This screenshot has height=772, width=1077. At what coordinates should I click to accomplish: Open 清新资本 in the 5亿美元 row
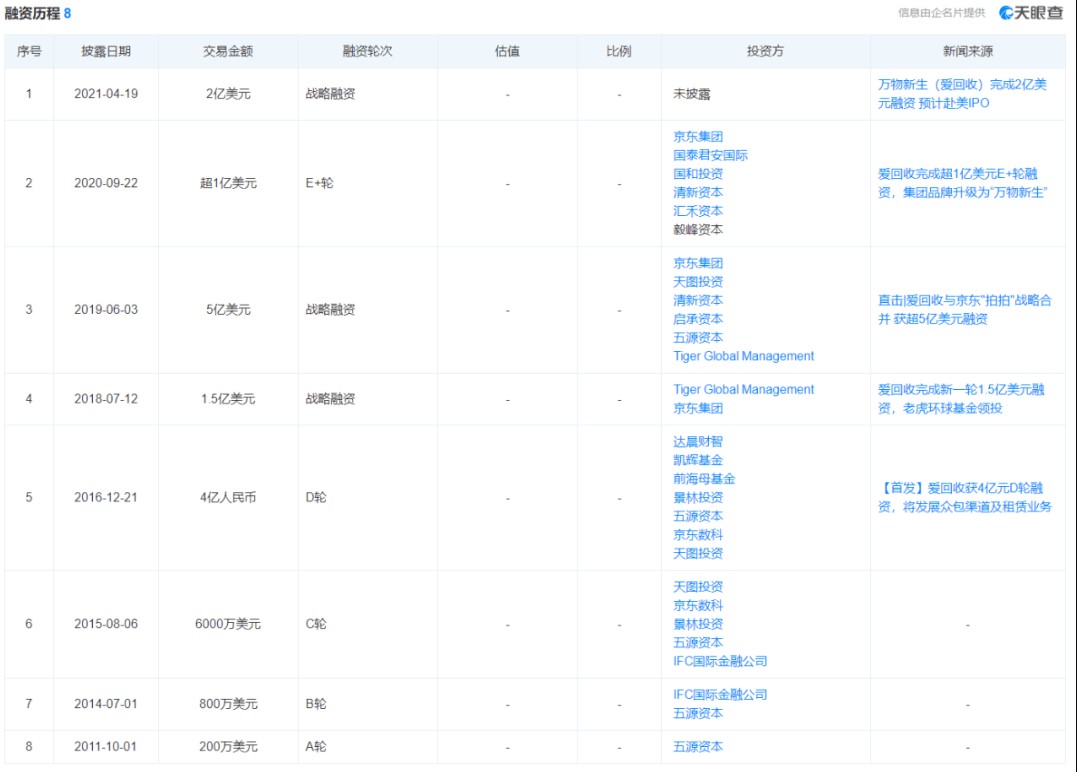(698, 300)
